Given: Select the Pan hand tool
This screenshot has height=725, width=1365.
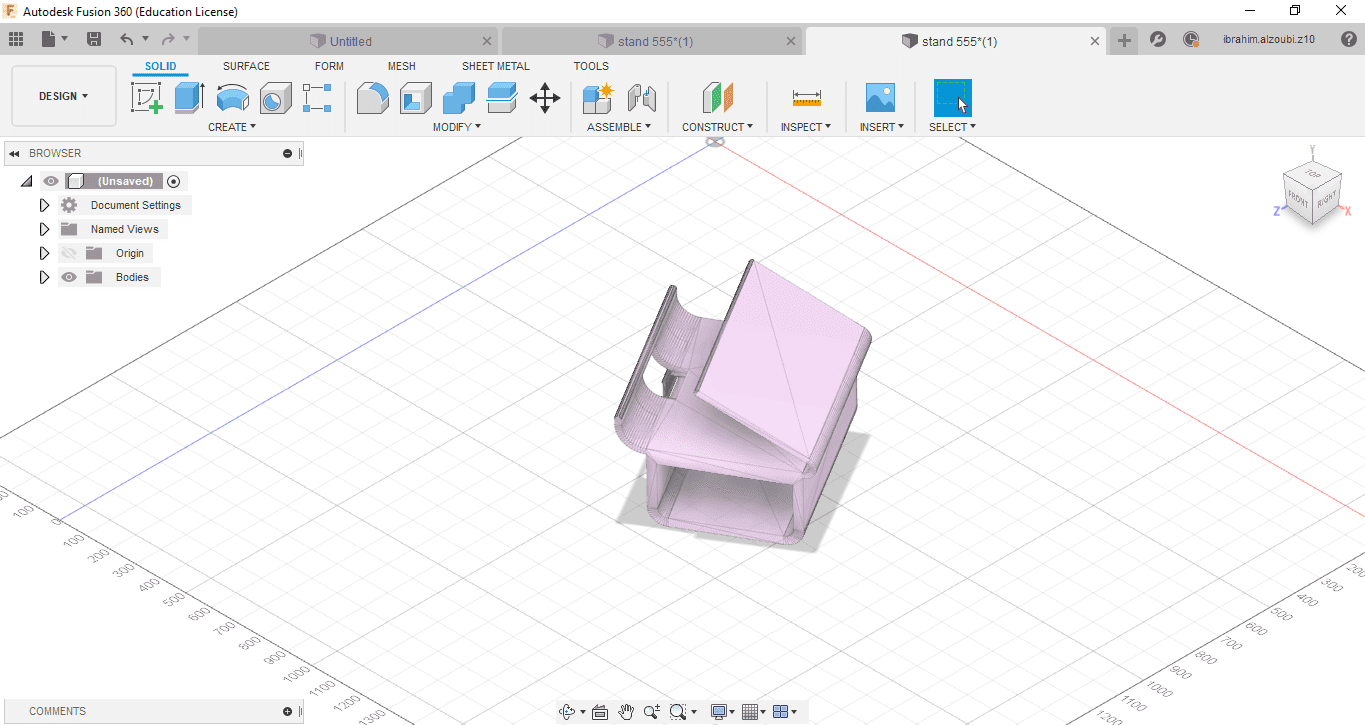Looking at the screenshot, I should click(x=626, y=712).
